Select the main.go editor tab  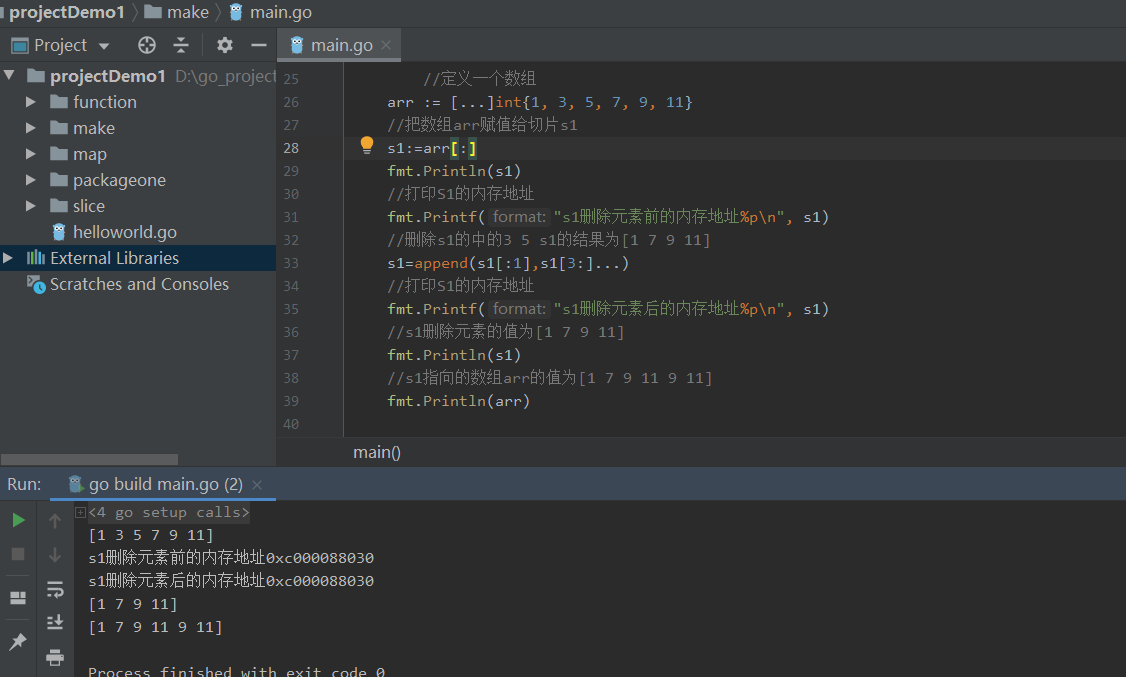(x=341, y=45)
